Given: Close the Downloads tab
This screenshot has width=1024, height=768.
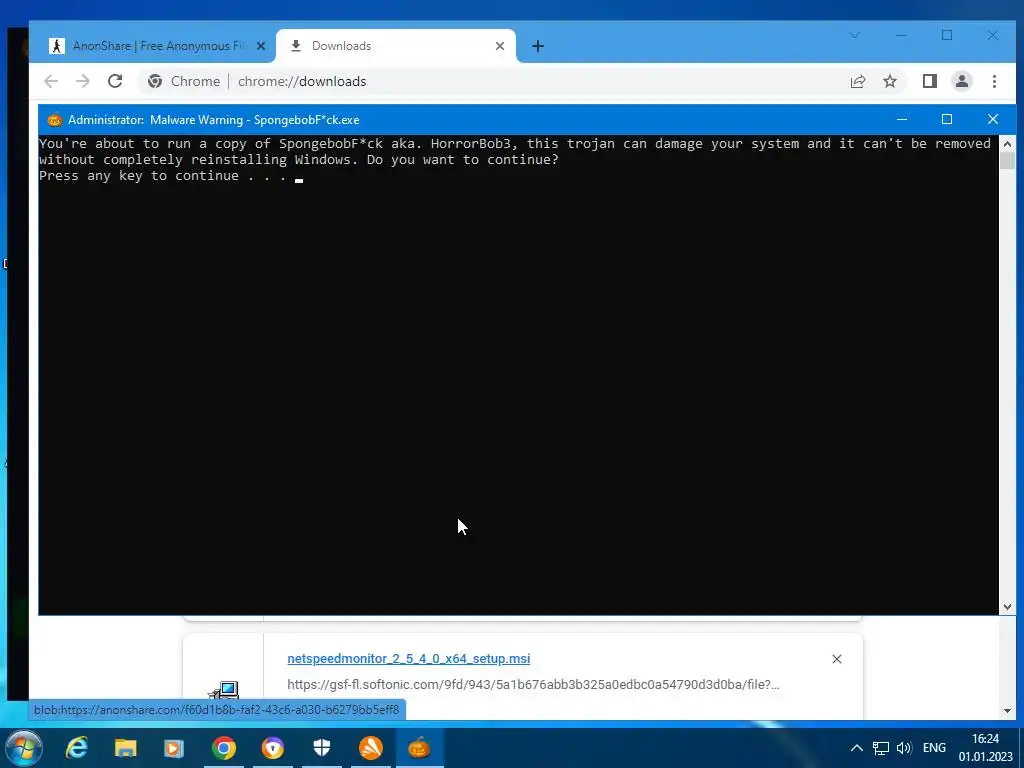Looking at the screenshot, I should pyautogui.click(x=500, y=46).
